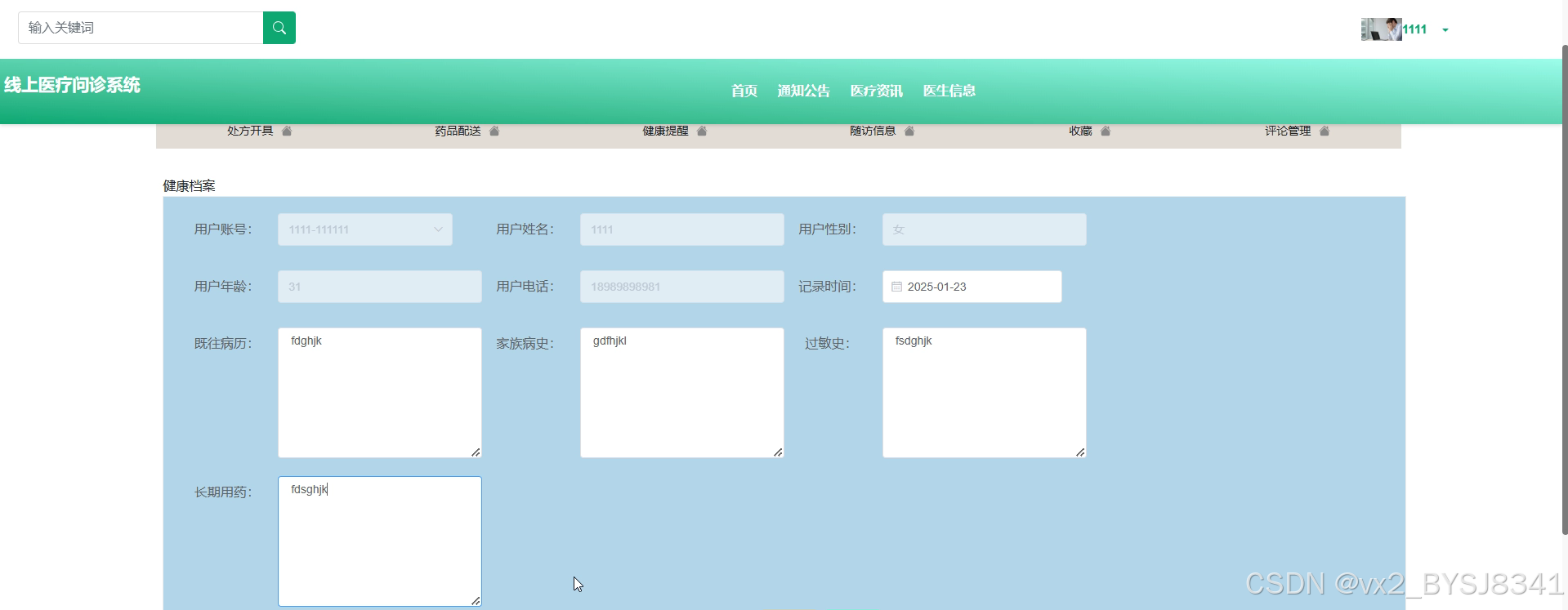
Task: Click the green search magnifier button
Action: [x=279, y=28]
